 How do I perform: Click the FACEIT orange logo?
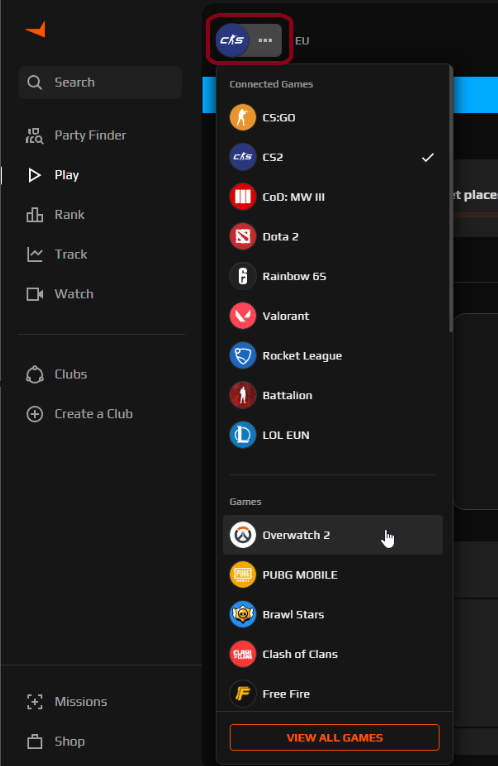click(x=36, y=29)
